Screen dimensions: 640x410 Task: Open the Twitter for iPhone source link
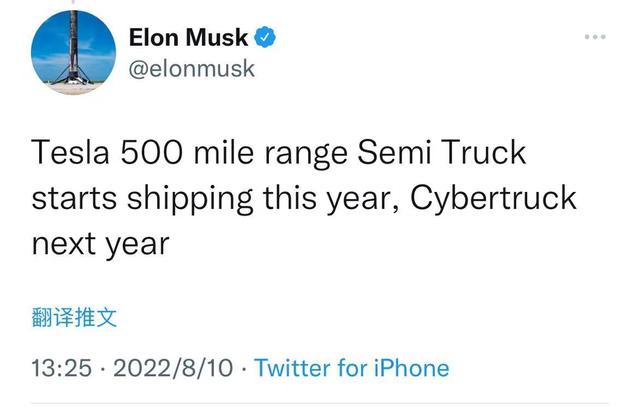(x=352, y=368)
